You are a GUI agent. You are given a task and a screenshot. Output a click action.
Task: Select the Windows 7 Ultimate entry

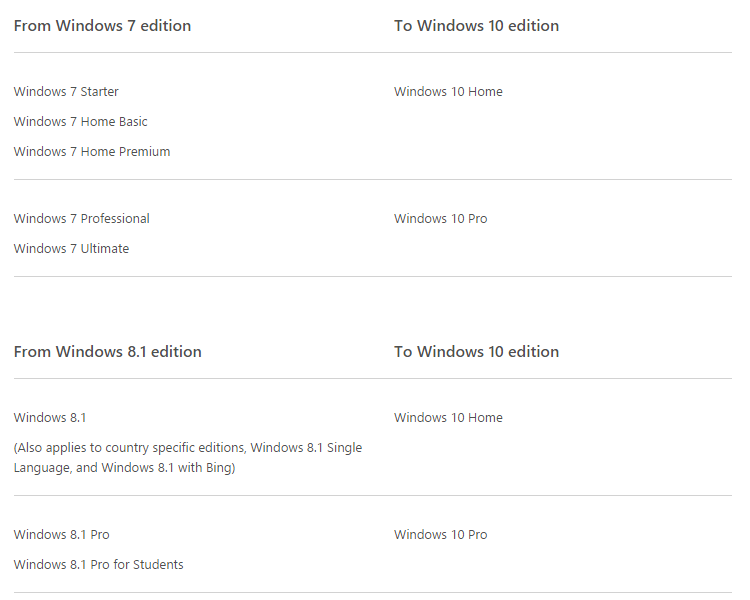click(71, 249)
